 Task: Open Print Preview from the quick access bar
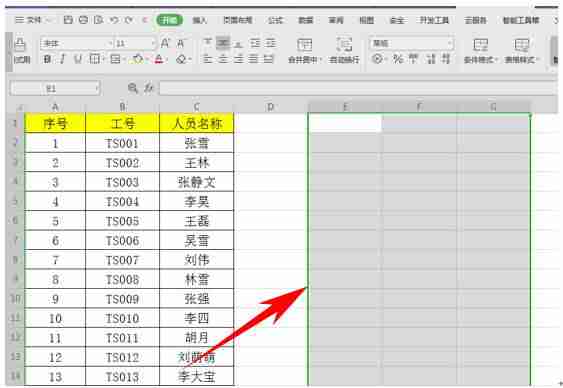coord(98,20)
